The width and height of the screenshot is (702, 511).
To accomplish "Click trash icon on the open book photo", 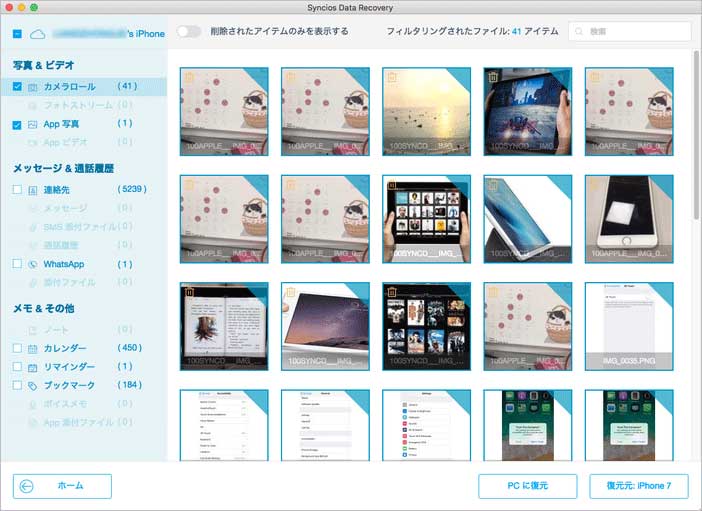I will (x=189, y=292).
